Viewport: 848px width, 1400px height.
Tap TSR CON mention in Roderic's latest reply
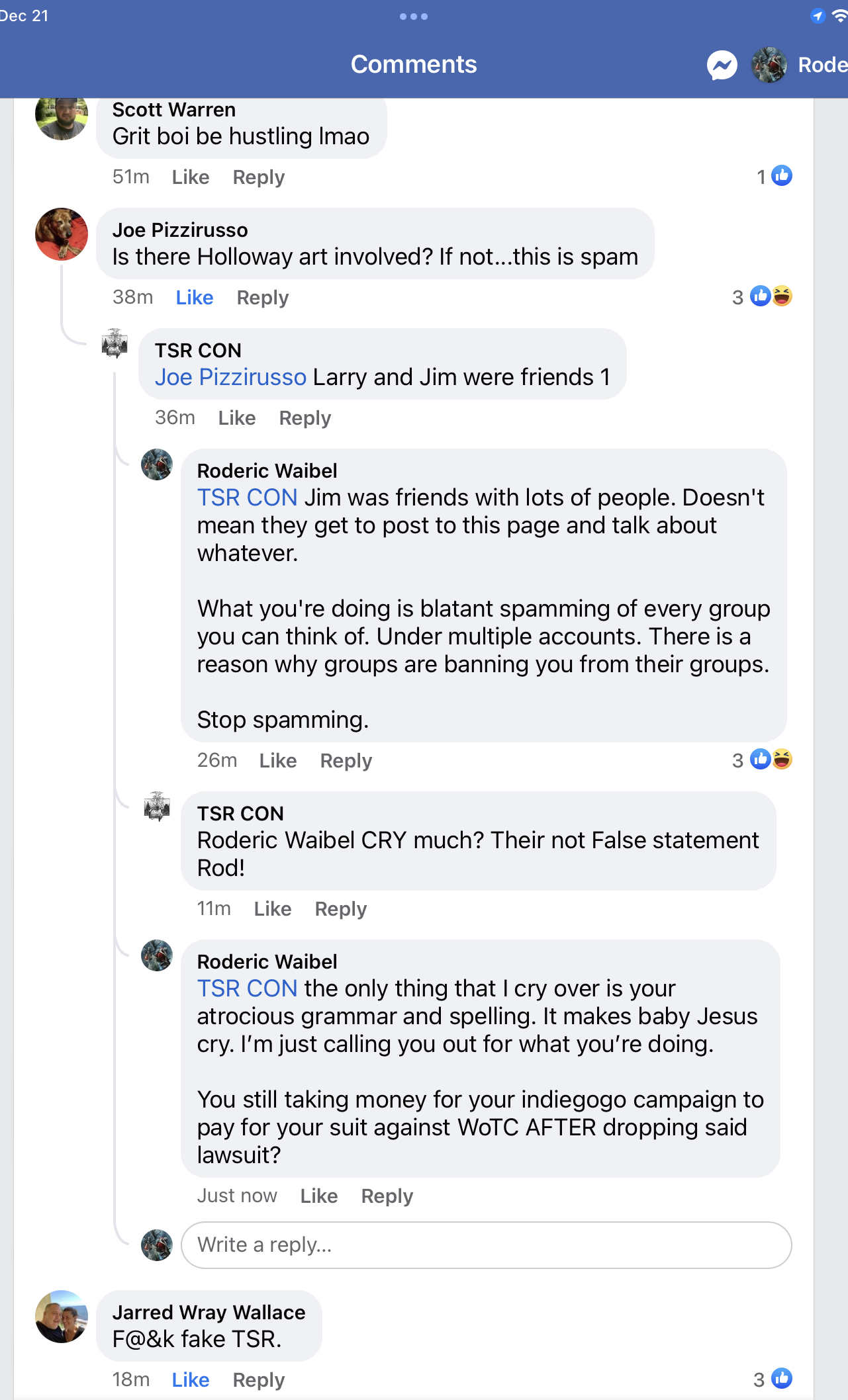(x=248, y=988)
